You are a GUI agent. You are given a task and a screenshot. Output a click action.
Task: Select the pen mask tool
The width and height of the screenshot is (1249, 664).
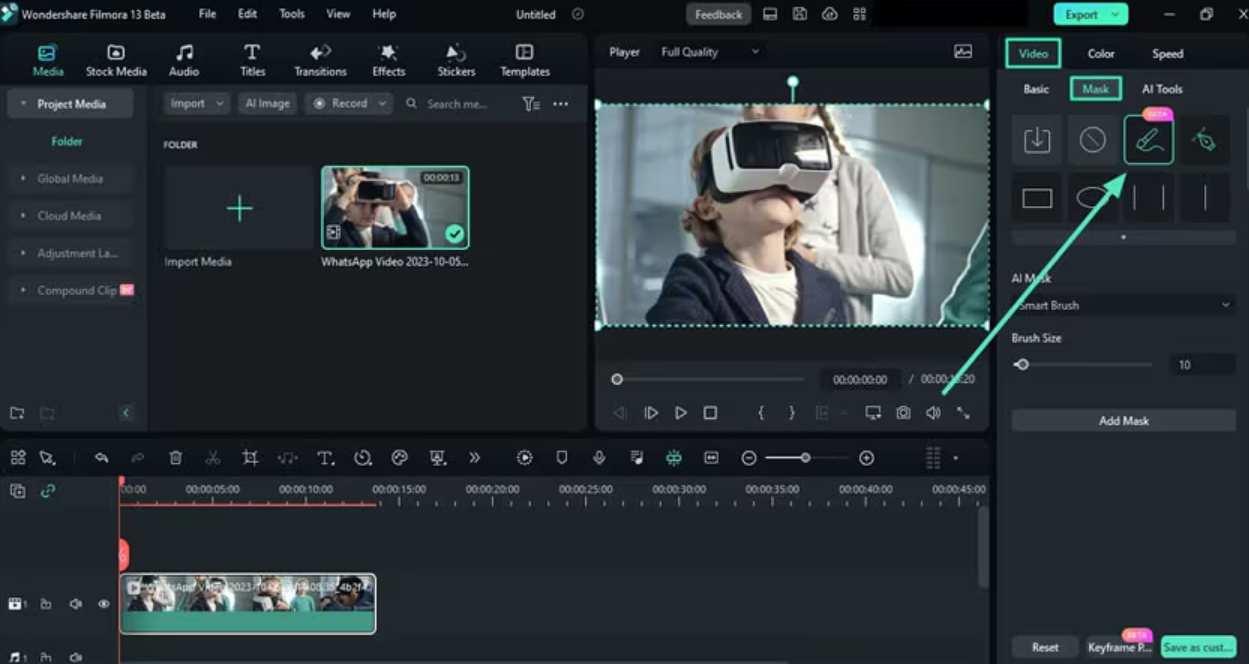(1204, 140)
